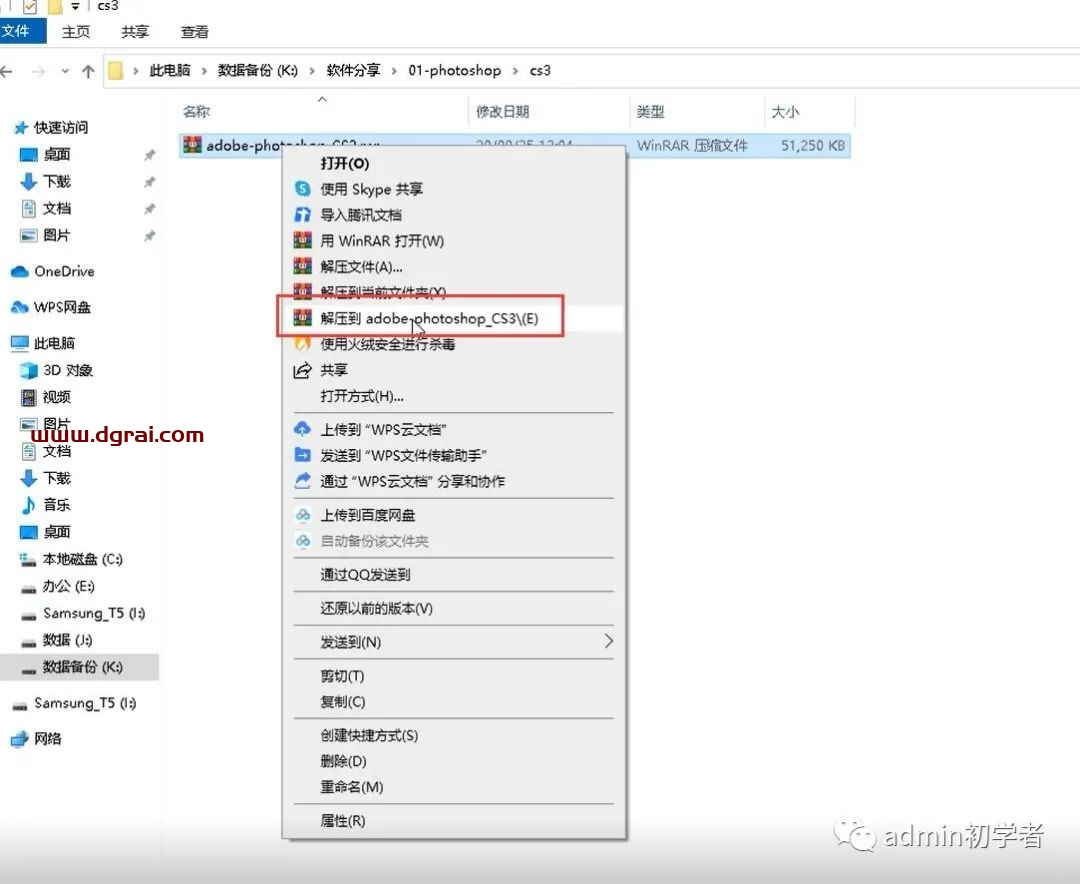Open 快速访问 in the navigation pane
This screenshot has width=1080, height=884.
pyautogui.click(x=61, y=127)
